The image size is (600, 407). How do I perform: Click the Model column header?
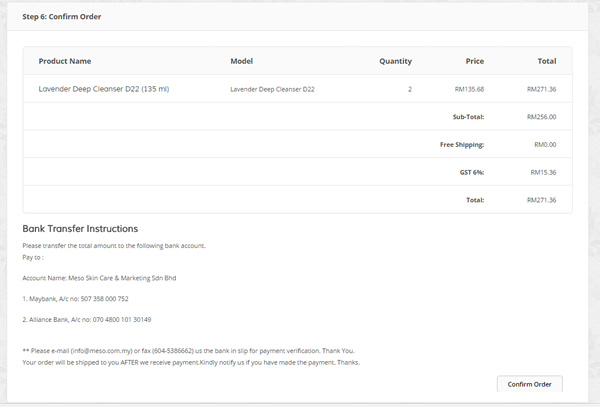[x=241, y=61]
